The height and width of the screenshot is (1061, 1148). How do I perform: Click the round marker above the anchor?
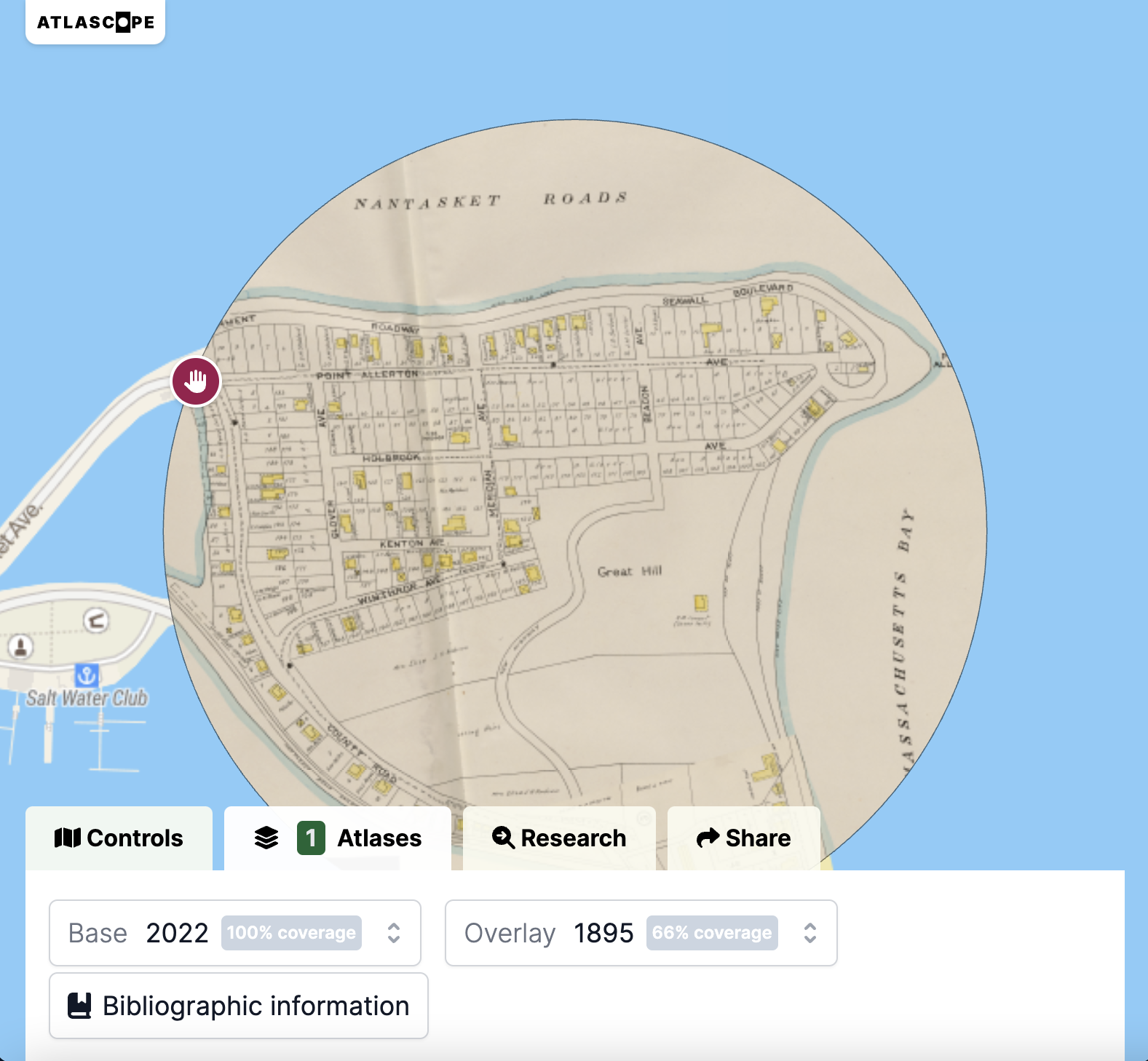tap(95, 621)
